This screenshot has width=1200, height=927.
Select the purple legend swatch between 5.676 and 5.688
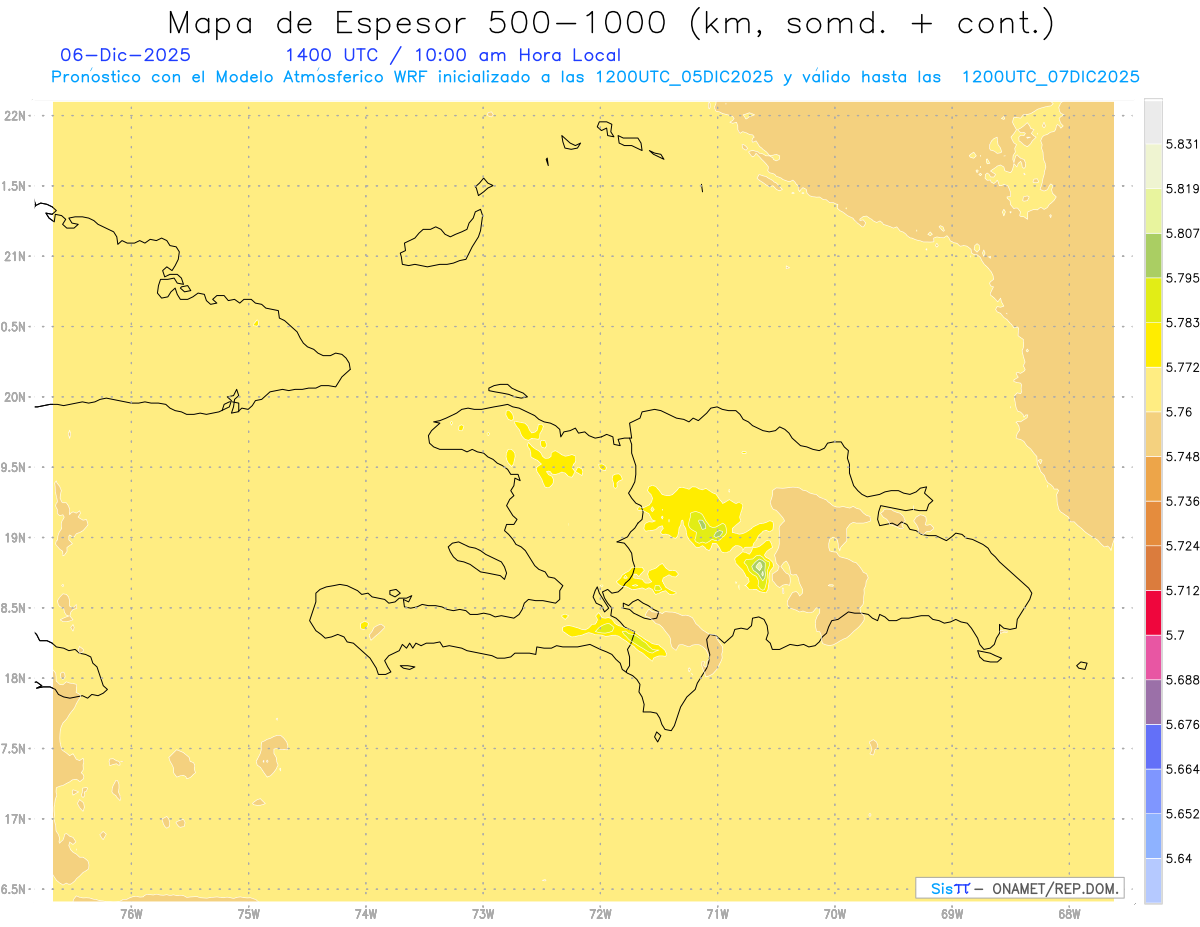[1153, 702]
